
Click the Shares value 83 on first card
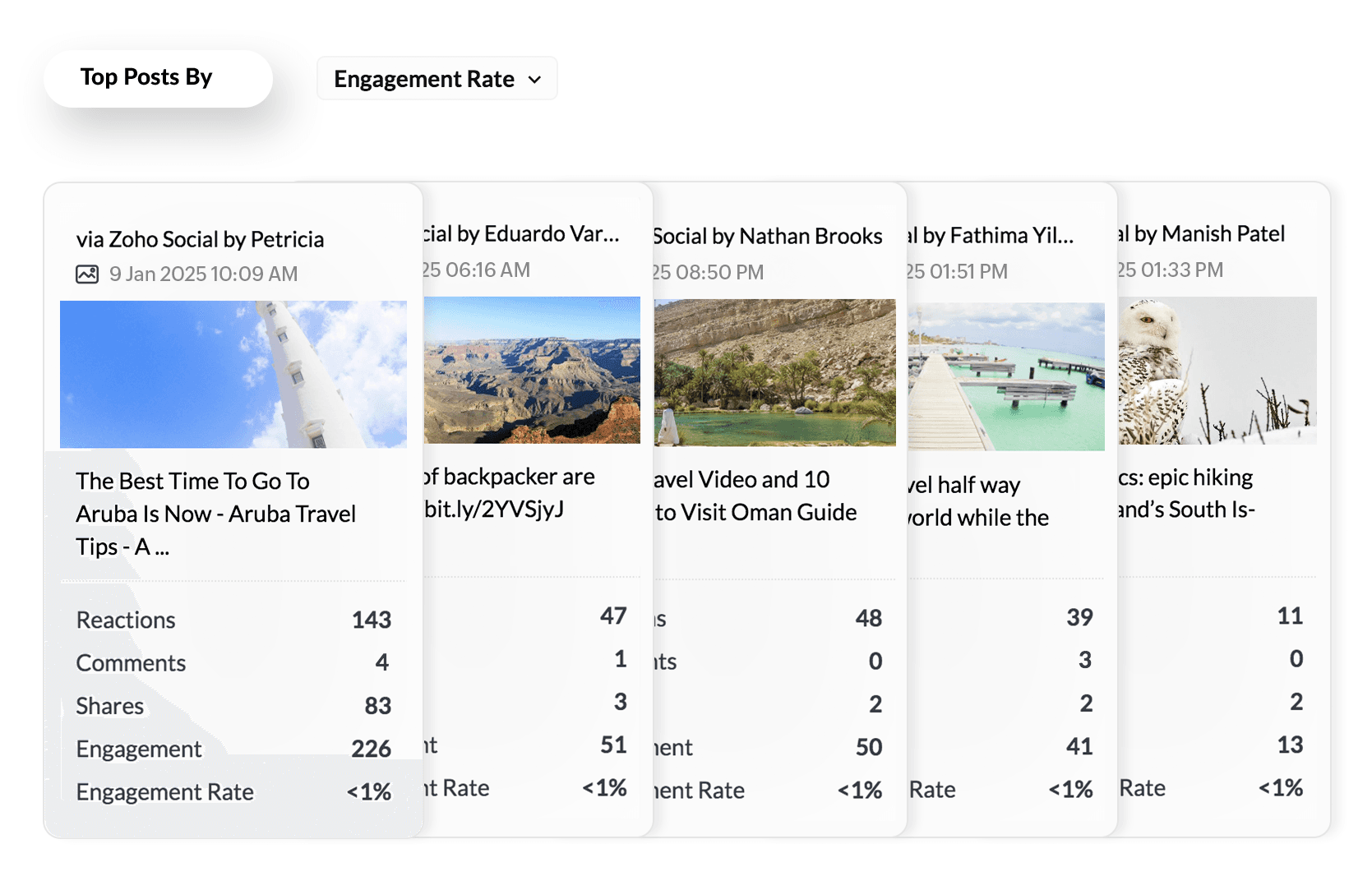click(x=379, y=705)
